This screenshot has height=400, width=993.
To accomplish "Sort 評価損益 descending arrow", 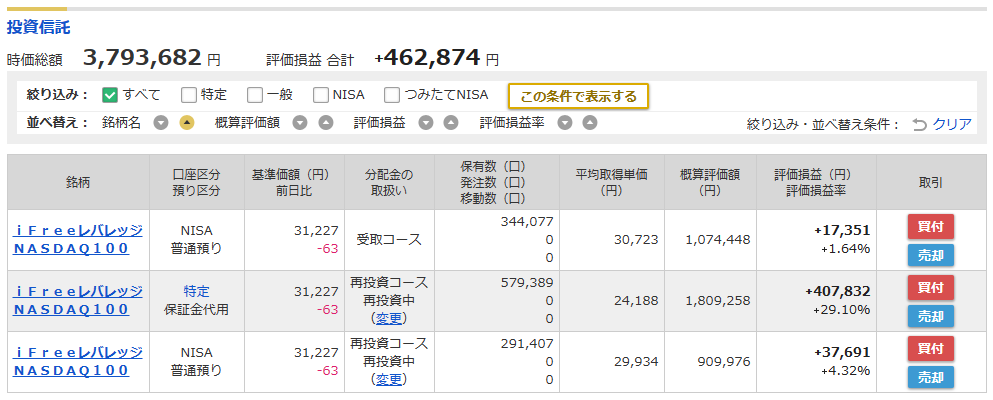I will (x=426, y=123).
